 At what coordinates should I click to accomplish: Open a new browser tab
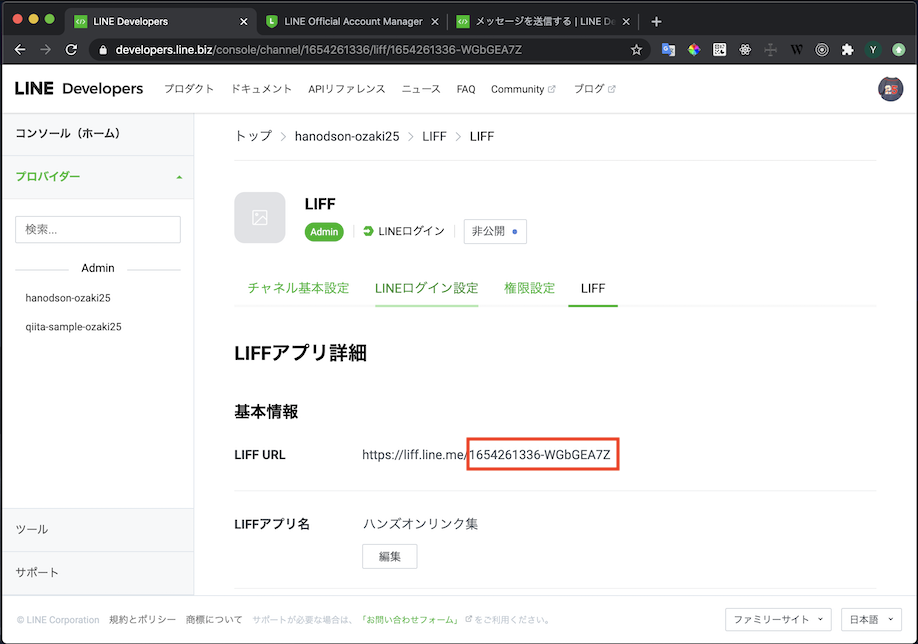coord(656,22)
